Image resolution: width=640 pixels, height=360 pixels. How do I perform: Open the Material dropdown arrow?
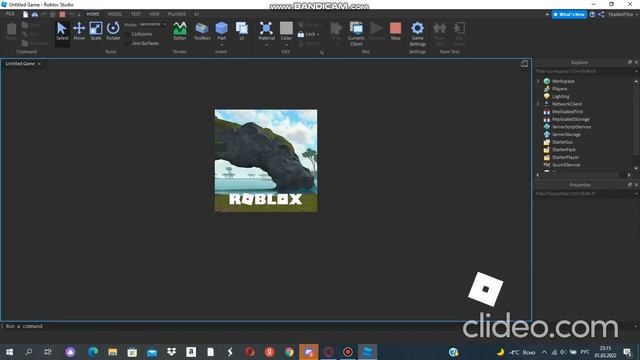click(x=266, y=44)
